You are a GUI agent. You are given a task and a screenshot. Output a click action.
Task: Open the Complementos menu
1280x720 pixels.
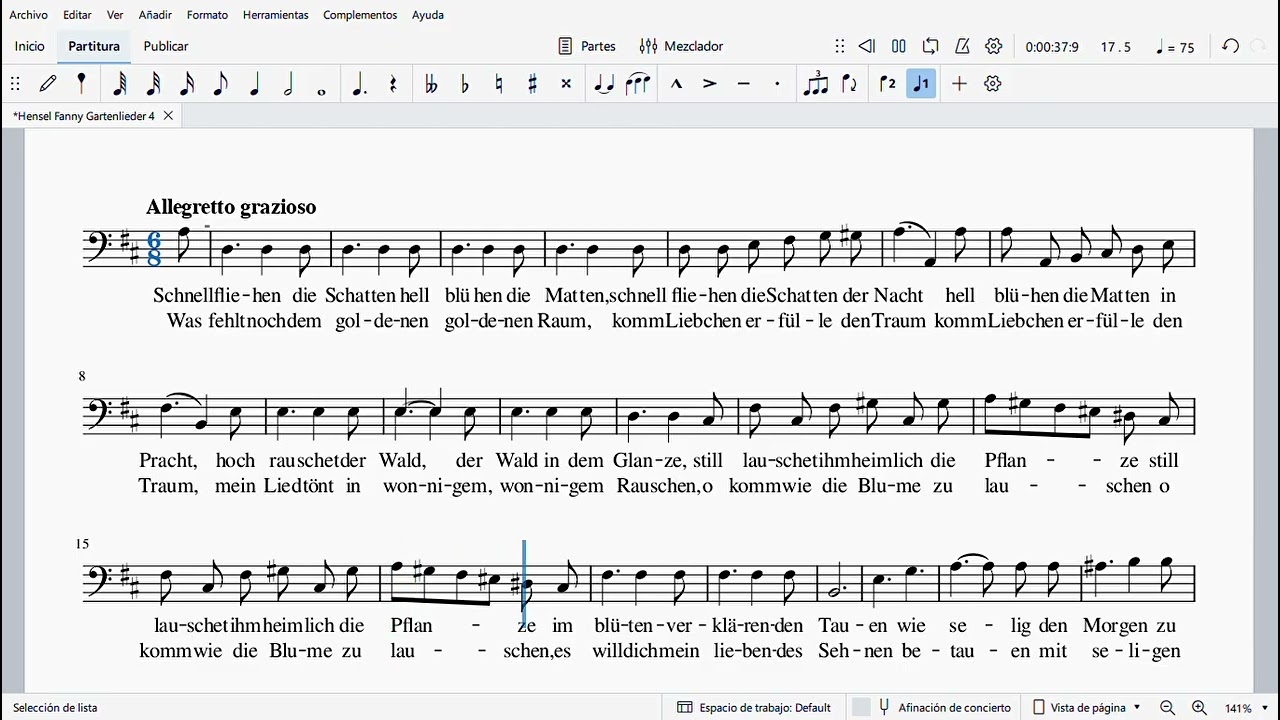point(360,15)
